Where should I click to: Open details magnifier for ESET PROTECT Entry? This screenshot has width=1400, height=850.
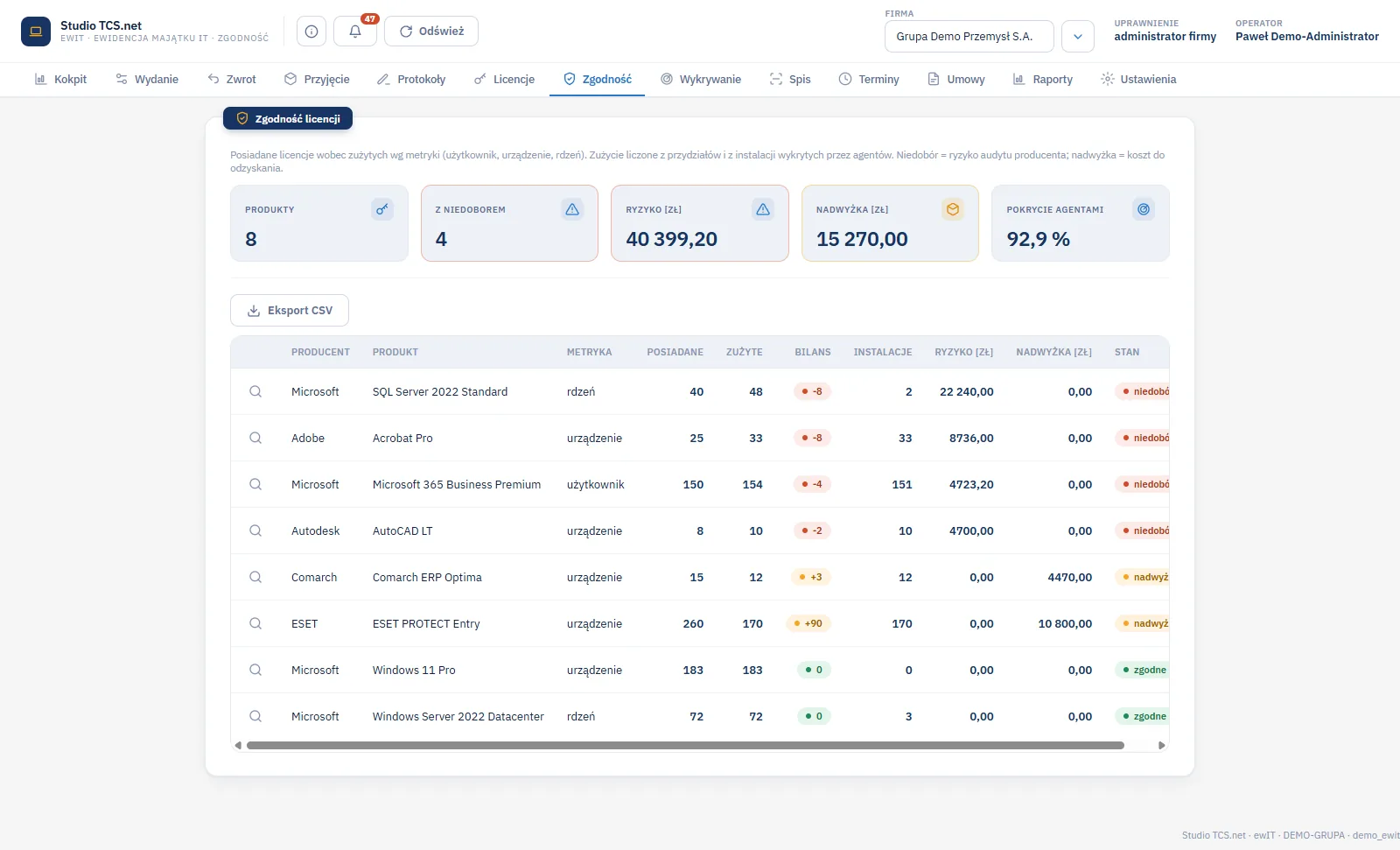(x=255, y=623)
